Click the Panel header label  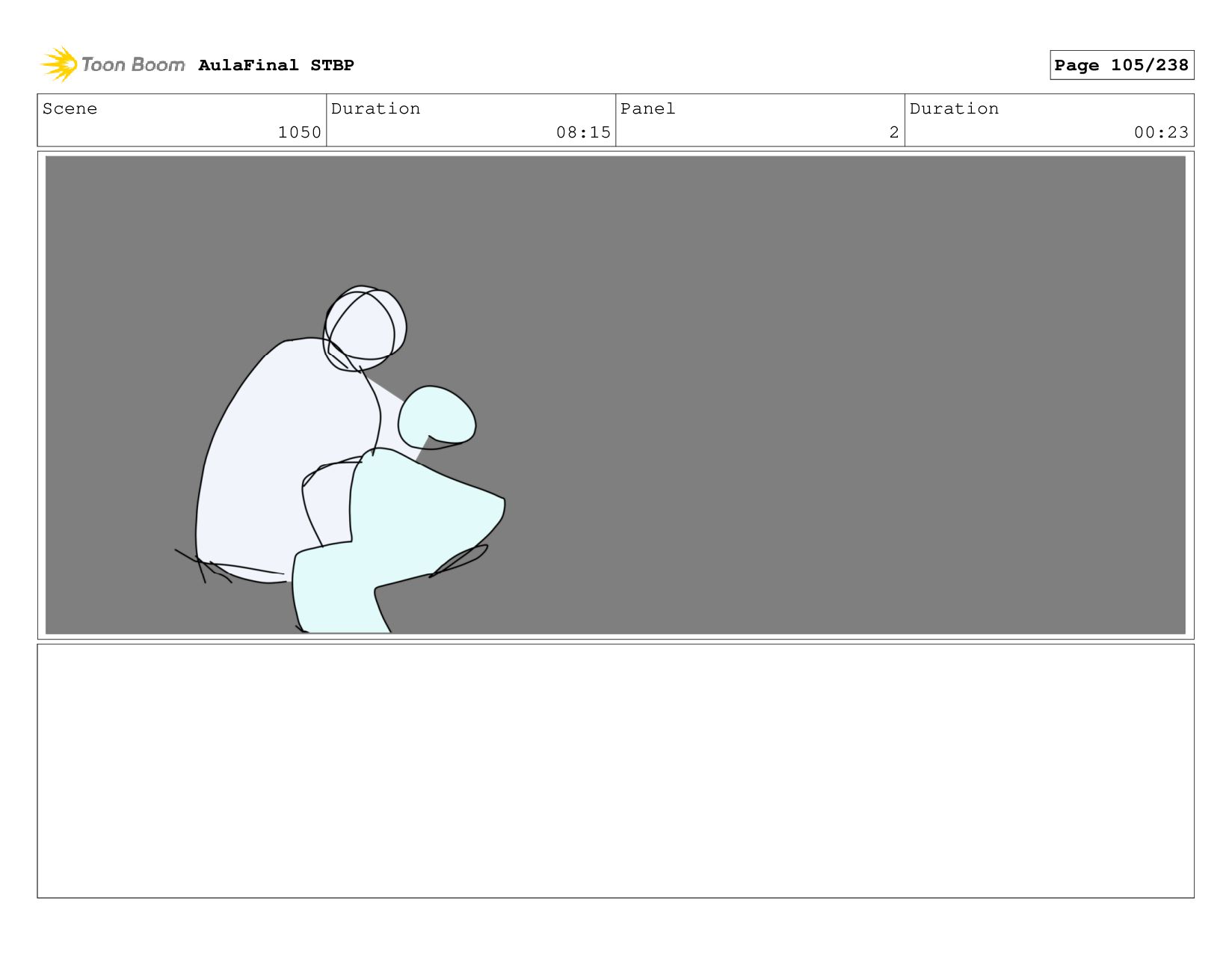tap(647, 108)
